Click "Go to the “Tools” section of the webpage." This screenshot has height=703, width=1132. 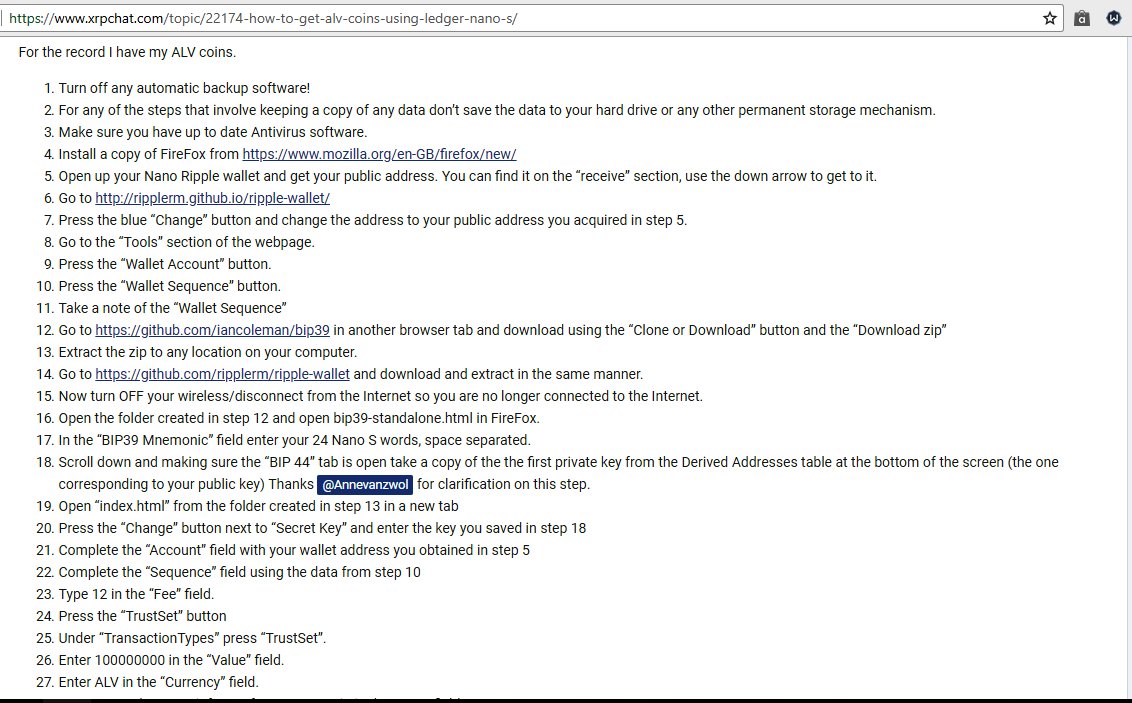186,242
